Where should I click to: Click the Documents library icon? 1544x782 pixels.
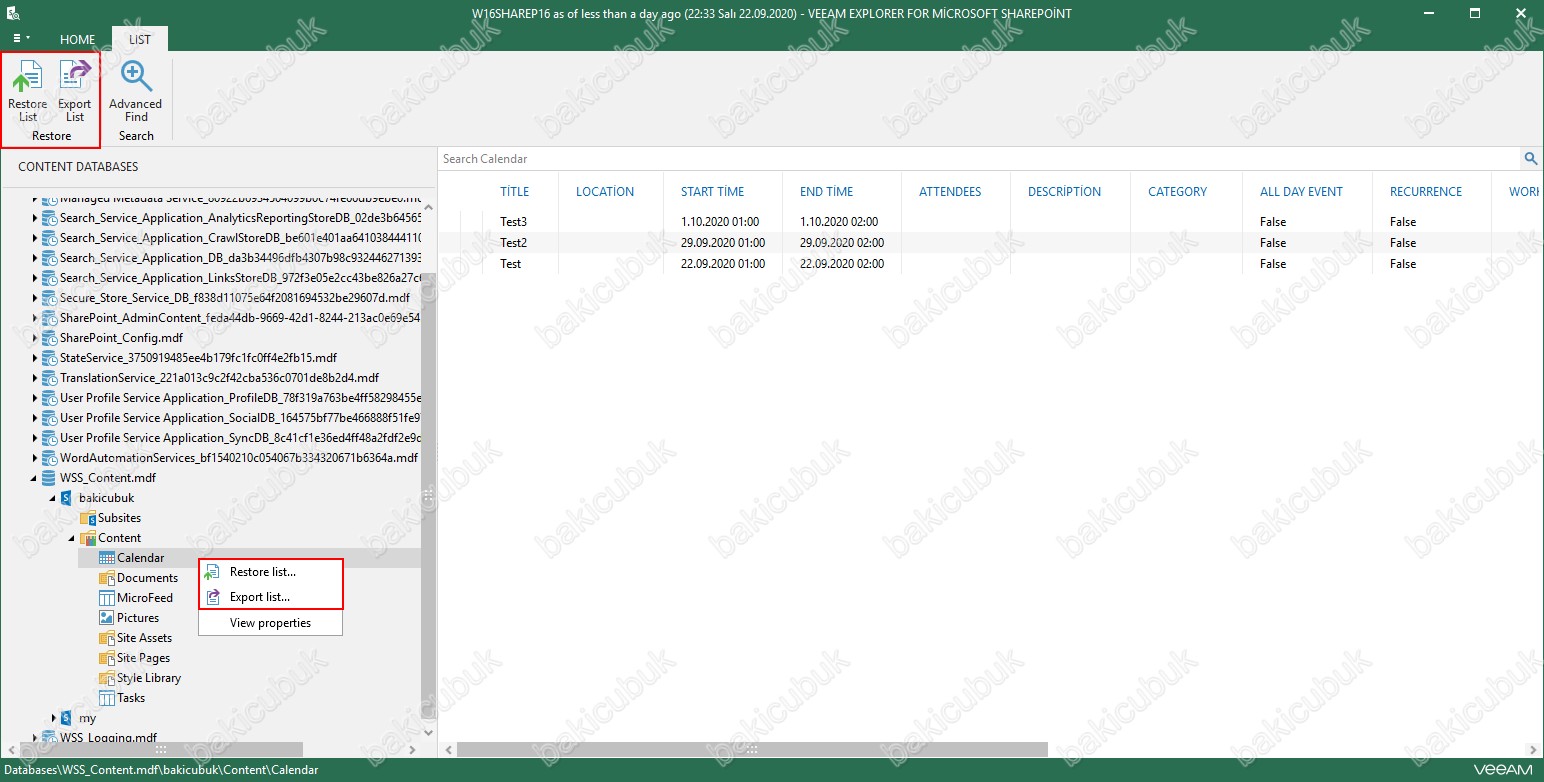[107, 578]
